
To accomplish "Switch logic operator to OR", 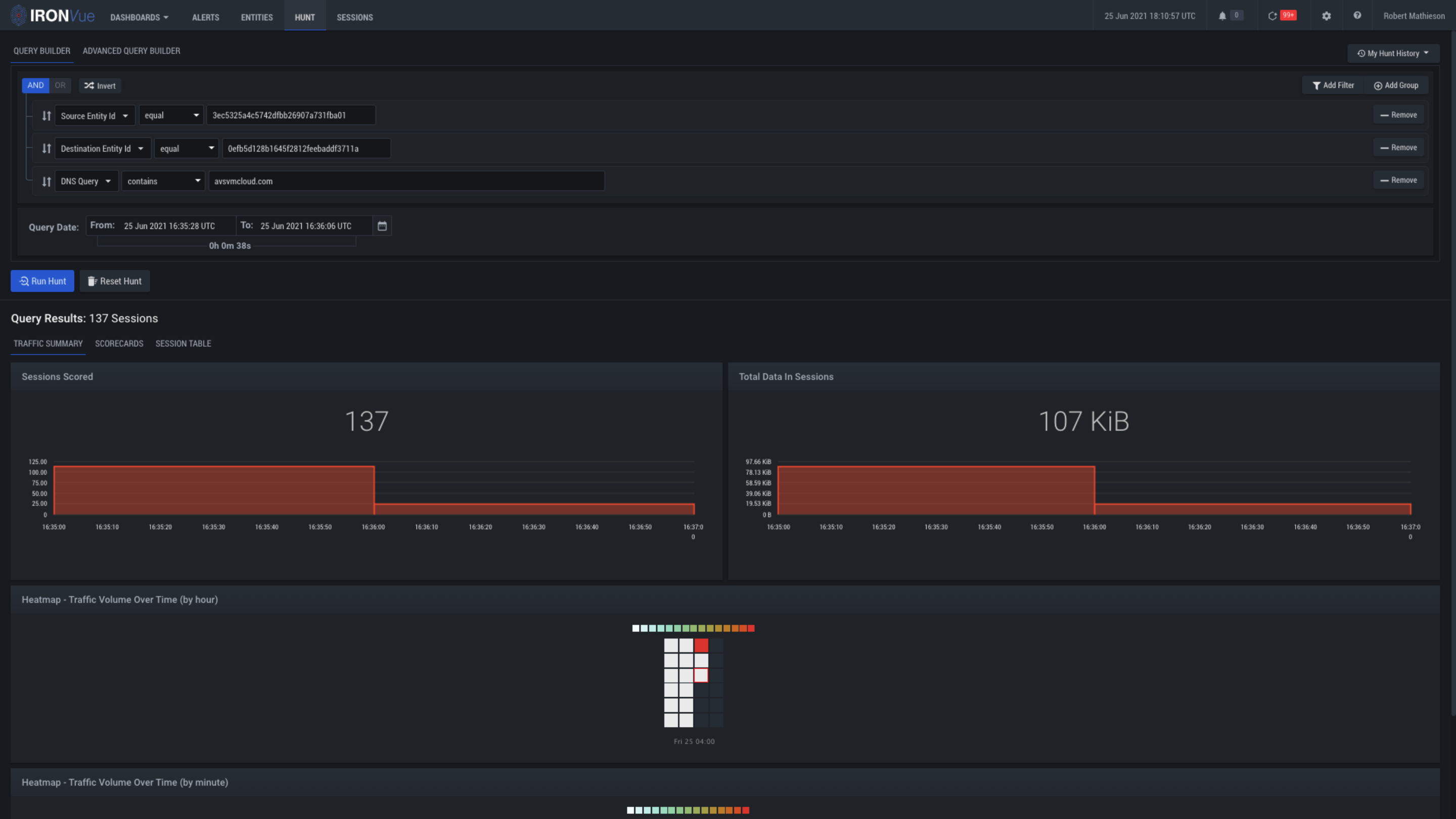I will [60, 85].
